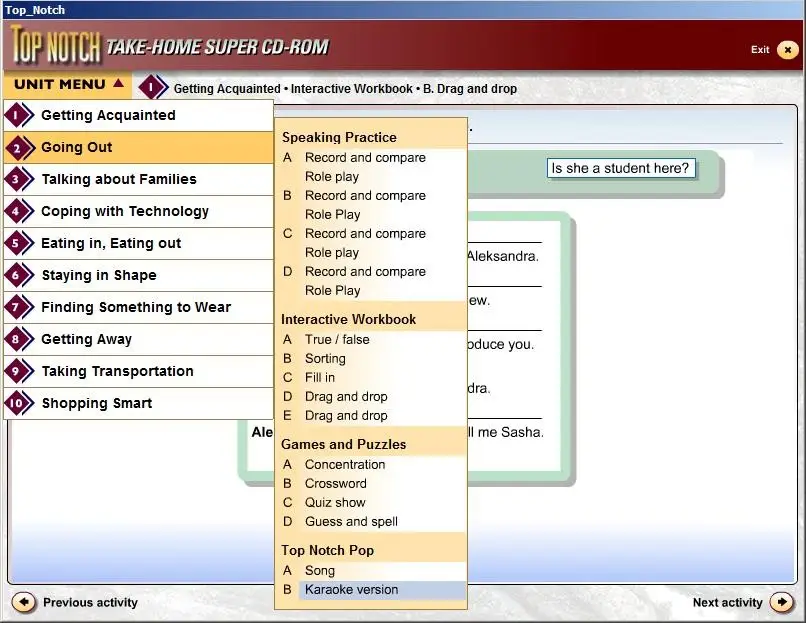Image resolution: width=806 pixels, height=623 pixels.
Task: Open Talking about Families unit
Action: [138, 179]
